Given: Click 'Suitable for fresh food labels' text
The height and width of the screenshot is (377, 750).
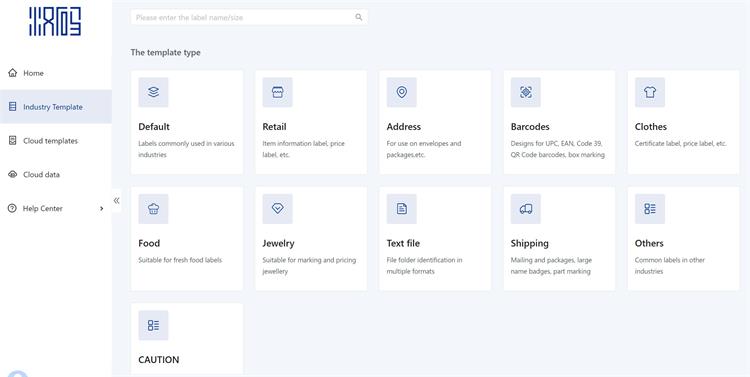Looking at the screenshot, I should click(x=180, y=260).
